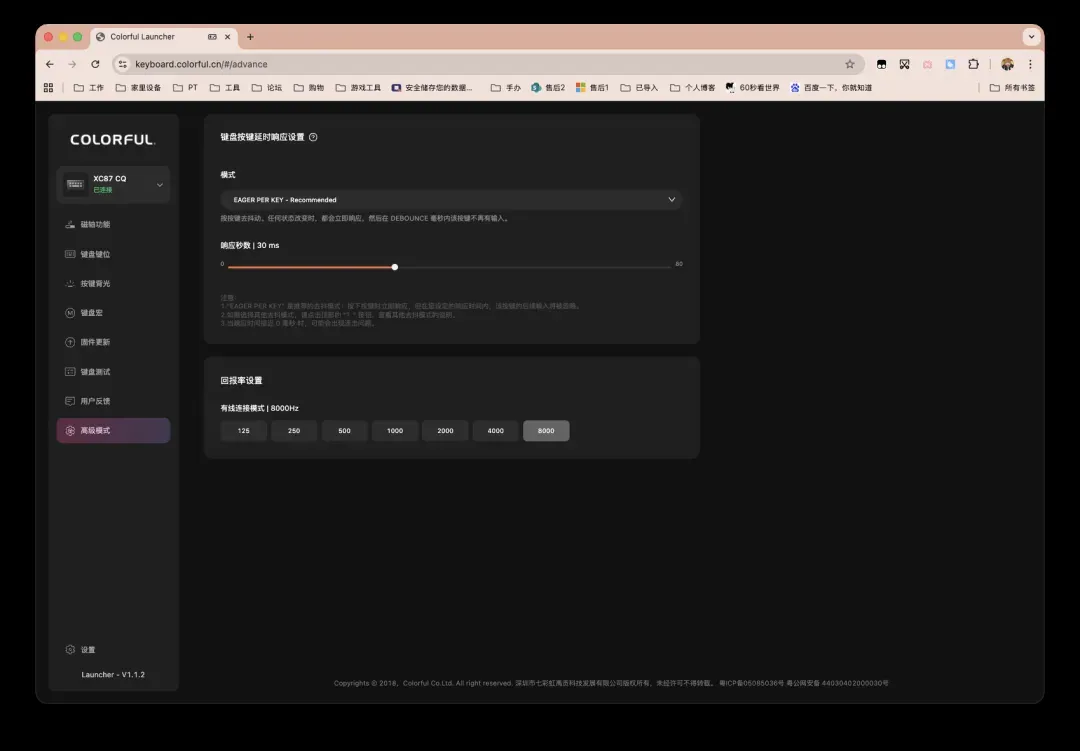Screen dimensions: 1080x751
Task: Open 固件更新 firmware update page
Action: (95, 342)
